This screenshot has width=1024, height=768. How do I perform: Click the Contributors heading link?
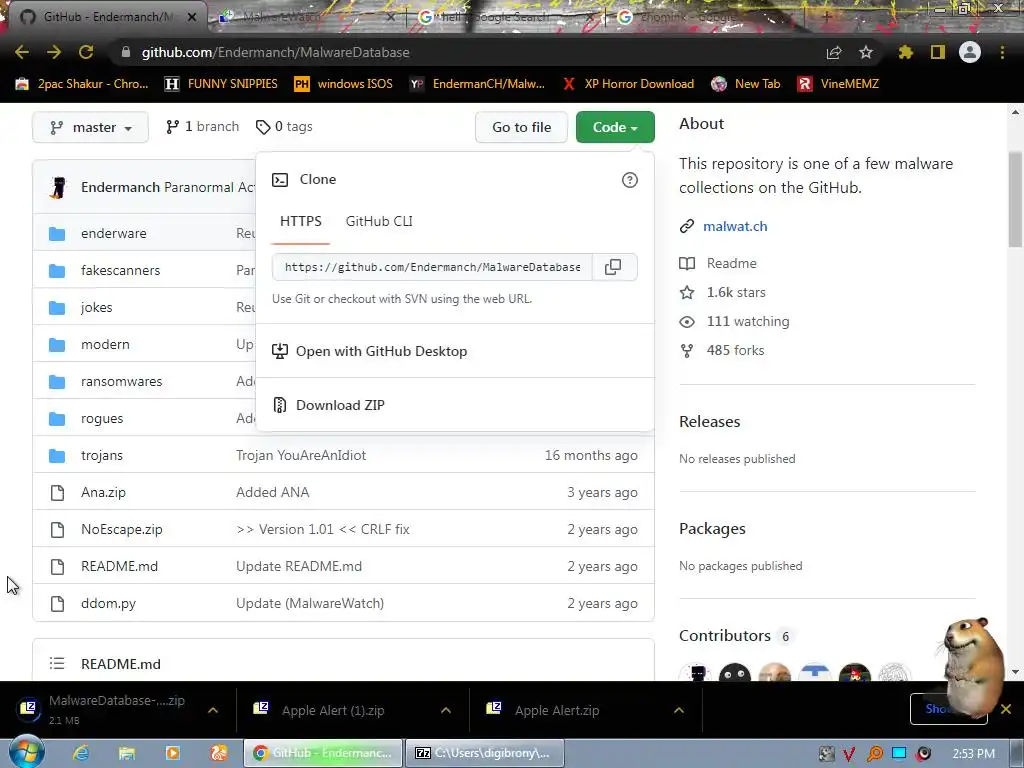725,636
